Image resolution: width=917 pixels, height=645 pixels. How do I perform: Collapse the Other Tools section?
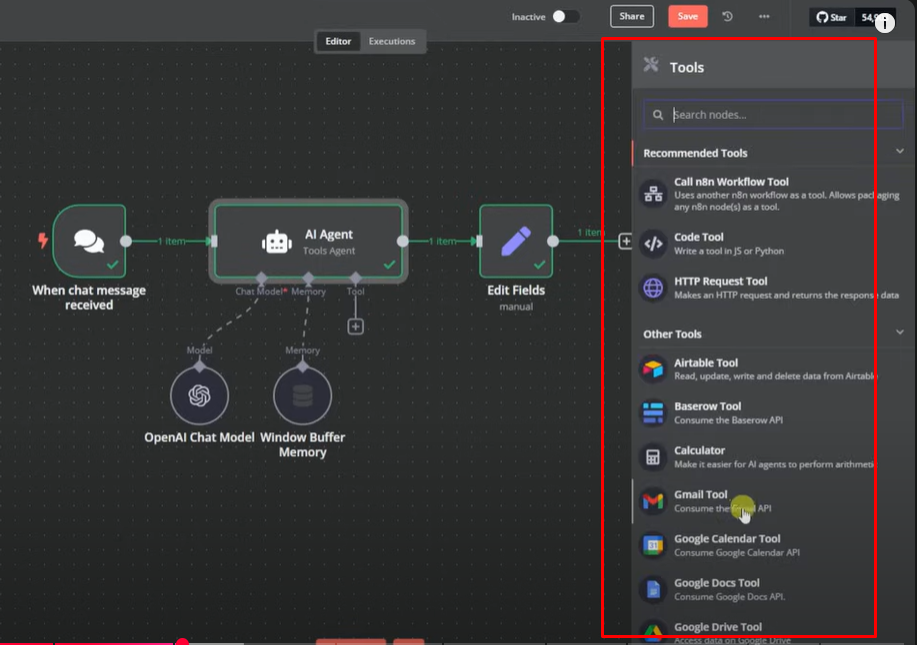[899, 332]
